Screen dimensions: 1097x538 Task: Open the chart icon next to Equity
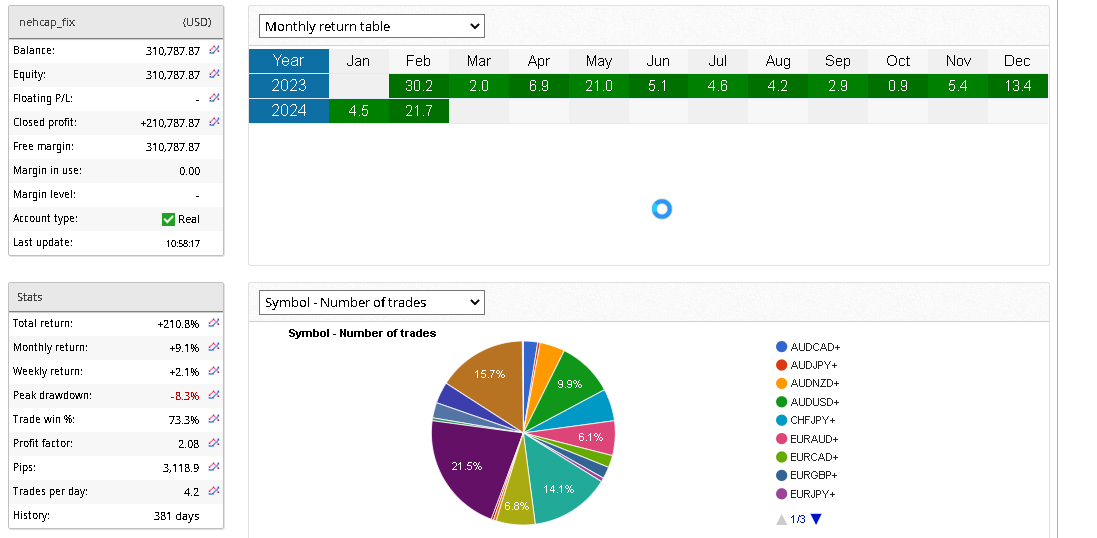click(x=214, y=74)
